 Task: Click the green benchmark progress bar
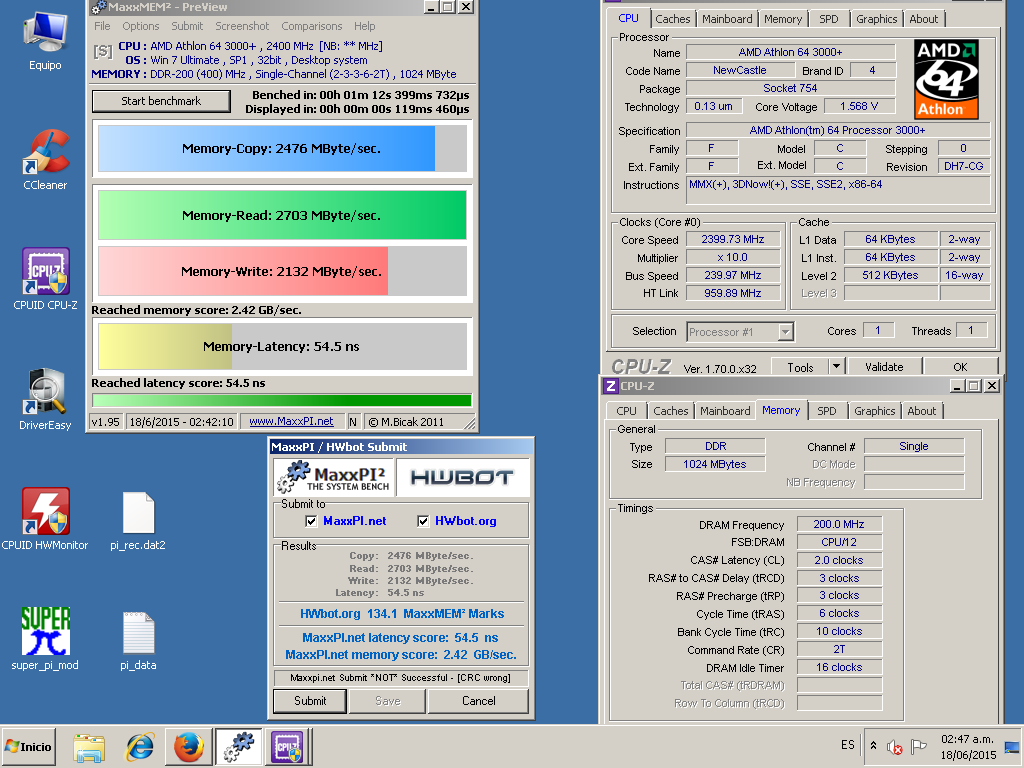coord(282,400)
